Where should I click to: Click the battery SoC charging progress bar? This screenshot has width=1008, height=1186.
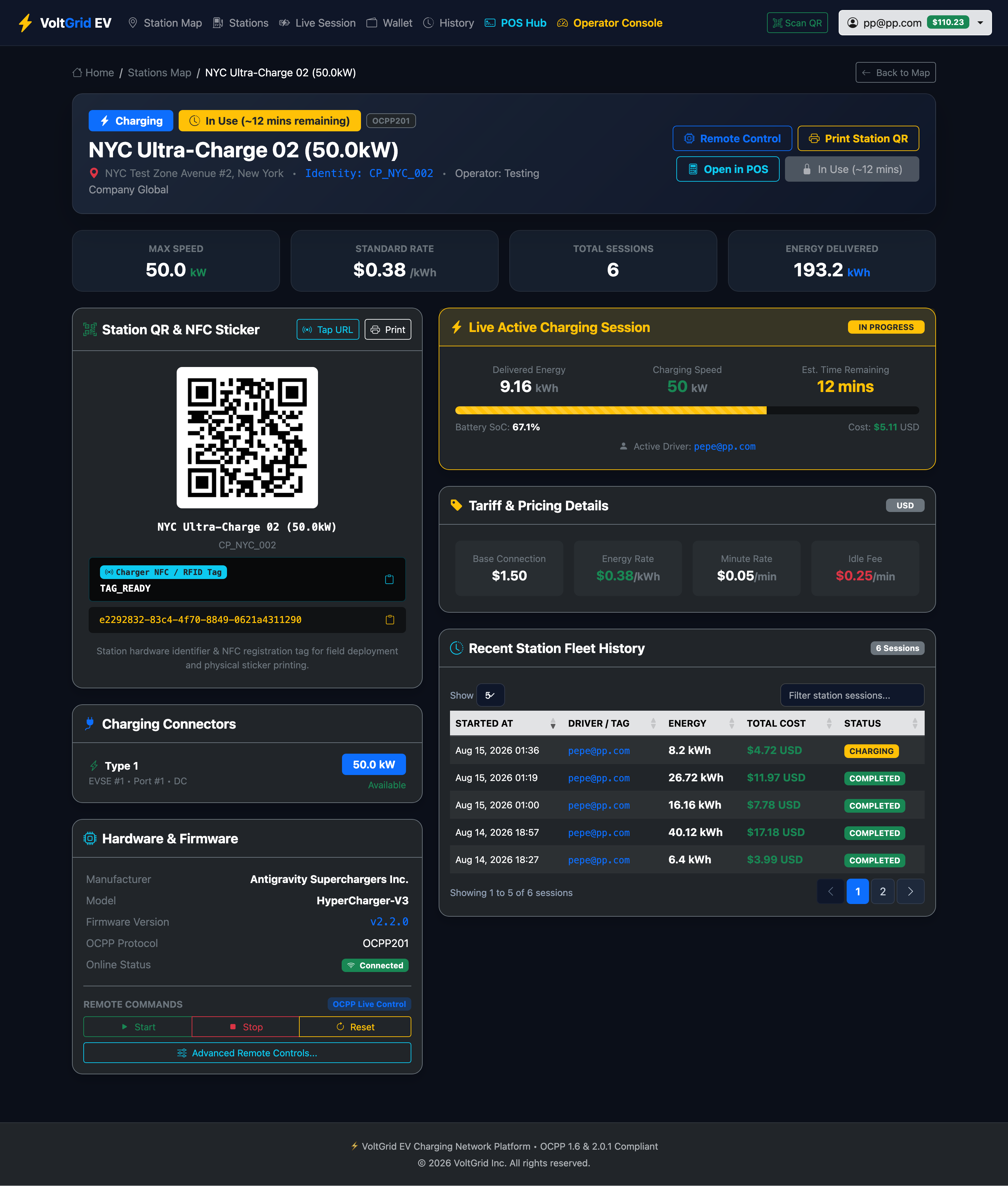point(687,410)
